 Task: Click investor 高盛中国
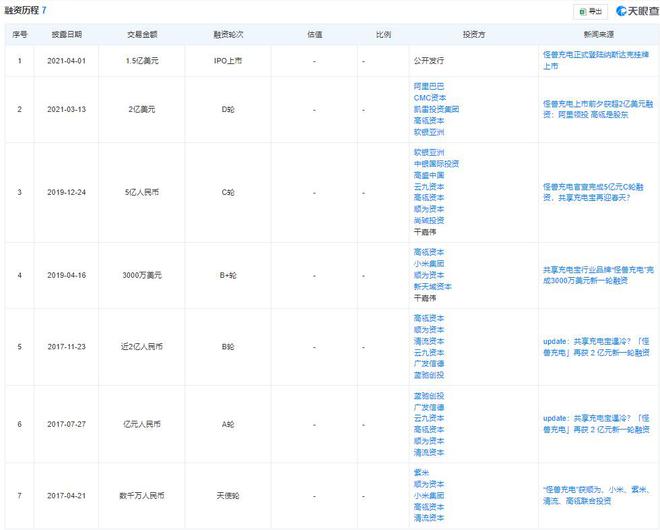[428, 175]
